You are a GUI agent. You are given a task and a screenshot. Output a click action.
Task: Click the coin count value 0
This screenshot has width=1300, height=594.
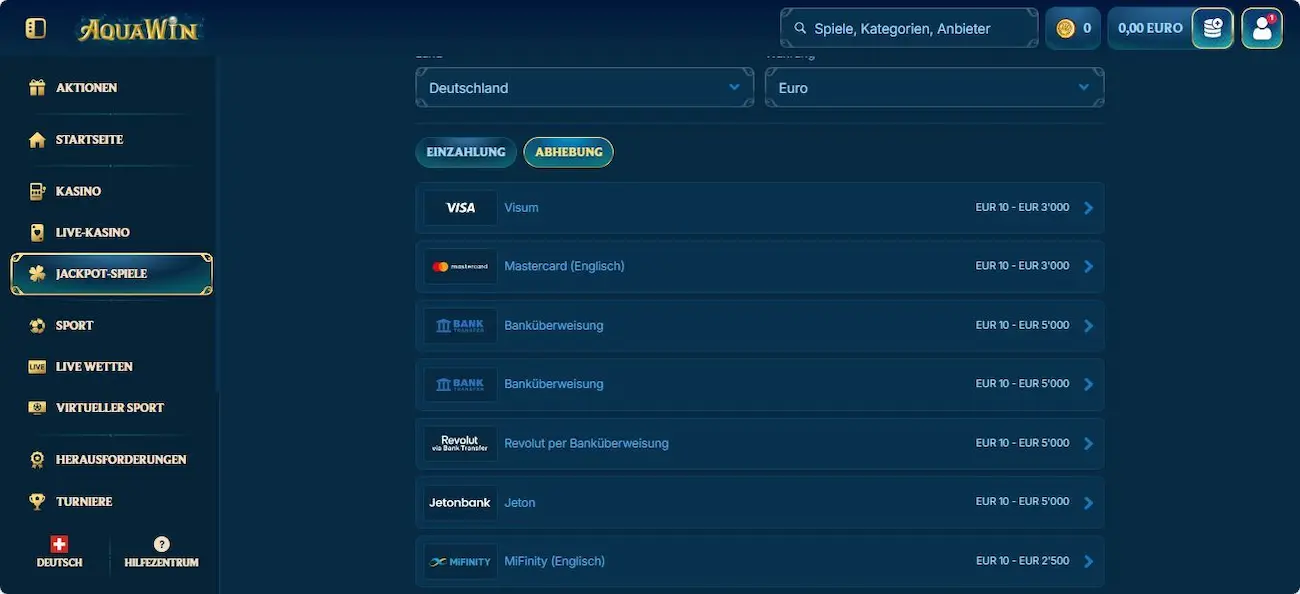pos(1087,29)
